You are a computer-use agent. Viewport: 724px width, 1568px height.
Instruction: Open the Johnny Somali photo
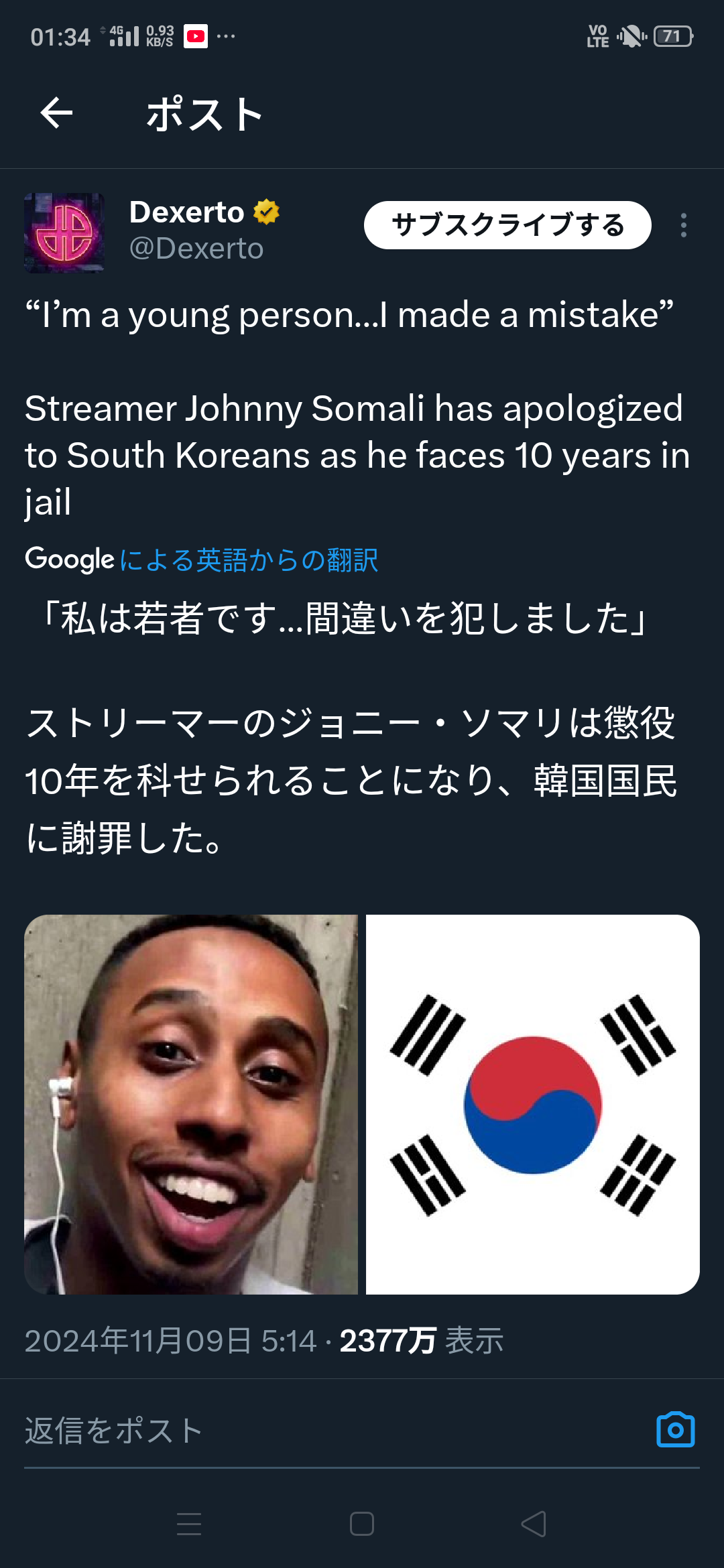[191, 1104]
